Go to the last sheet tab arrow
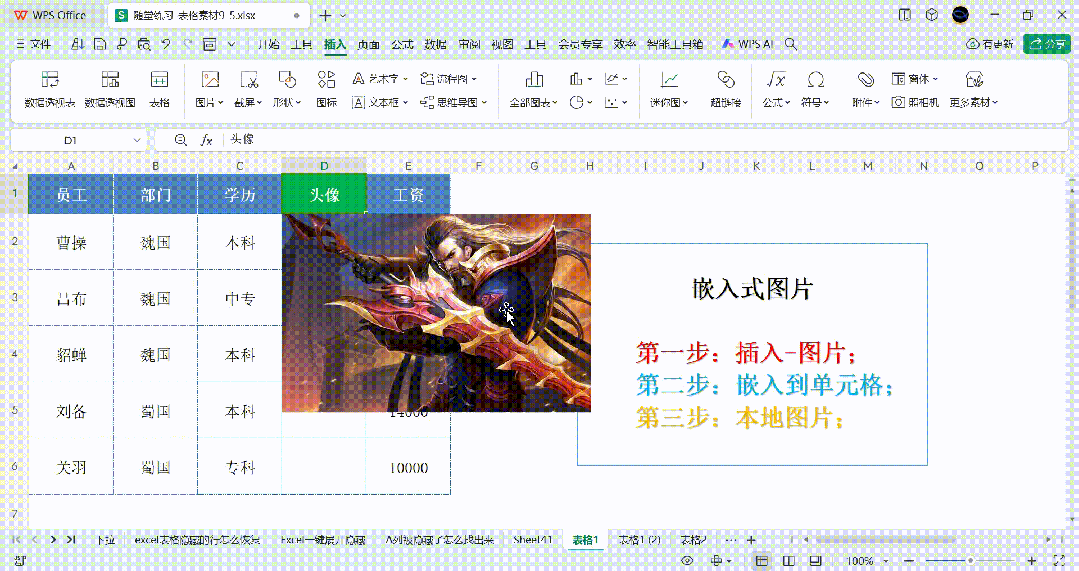 (70, 540)
